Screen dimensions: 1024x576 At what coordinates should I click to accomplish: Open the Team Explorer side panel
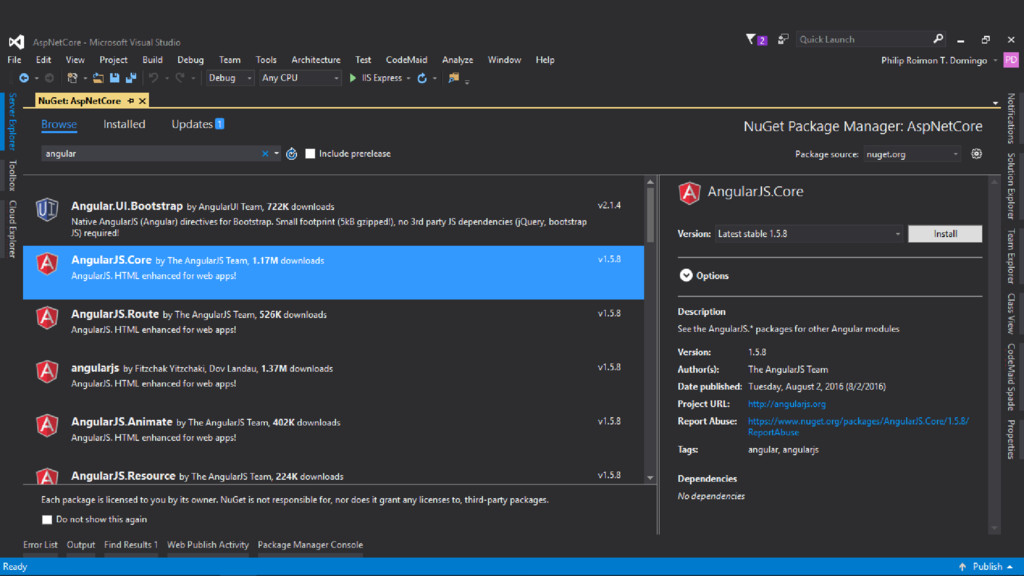[1011, 256]
